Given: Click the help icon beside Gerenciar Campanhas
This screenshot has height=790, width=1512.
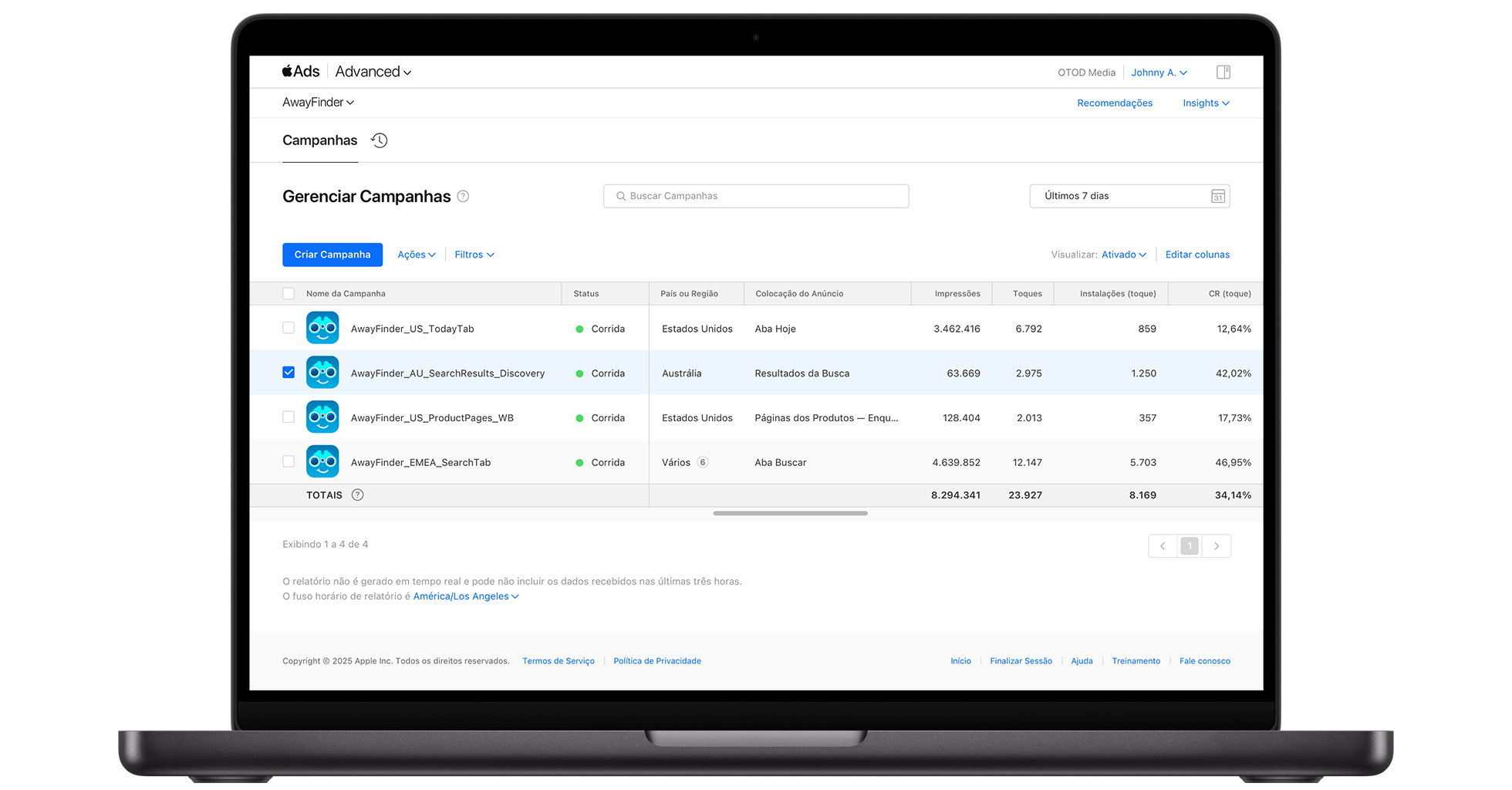Looking at the screenshot, I should click(463, 196).
